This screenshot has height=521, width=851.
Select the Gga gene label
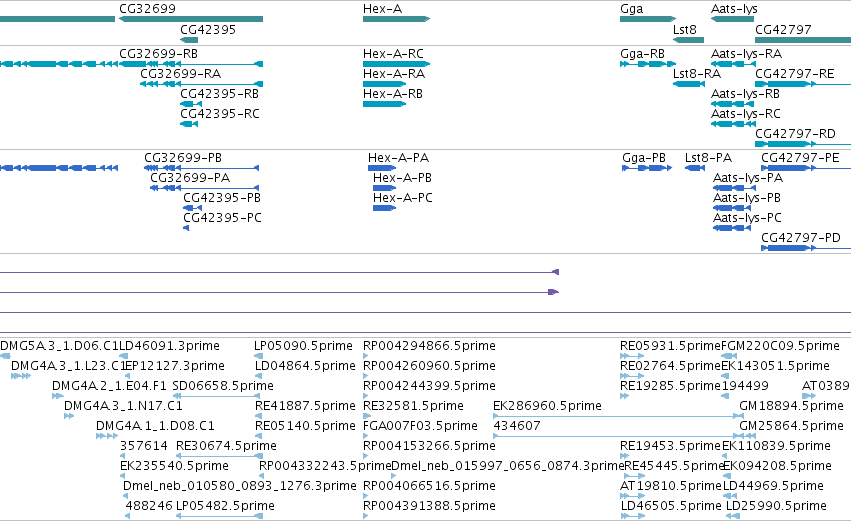[632, 9]
